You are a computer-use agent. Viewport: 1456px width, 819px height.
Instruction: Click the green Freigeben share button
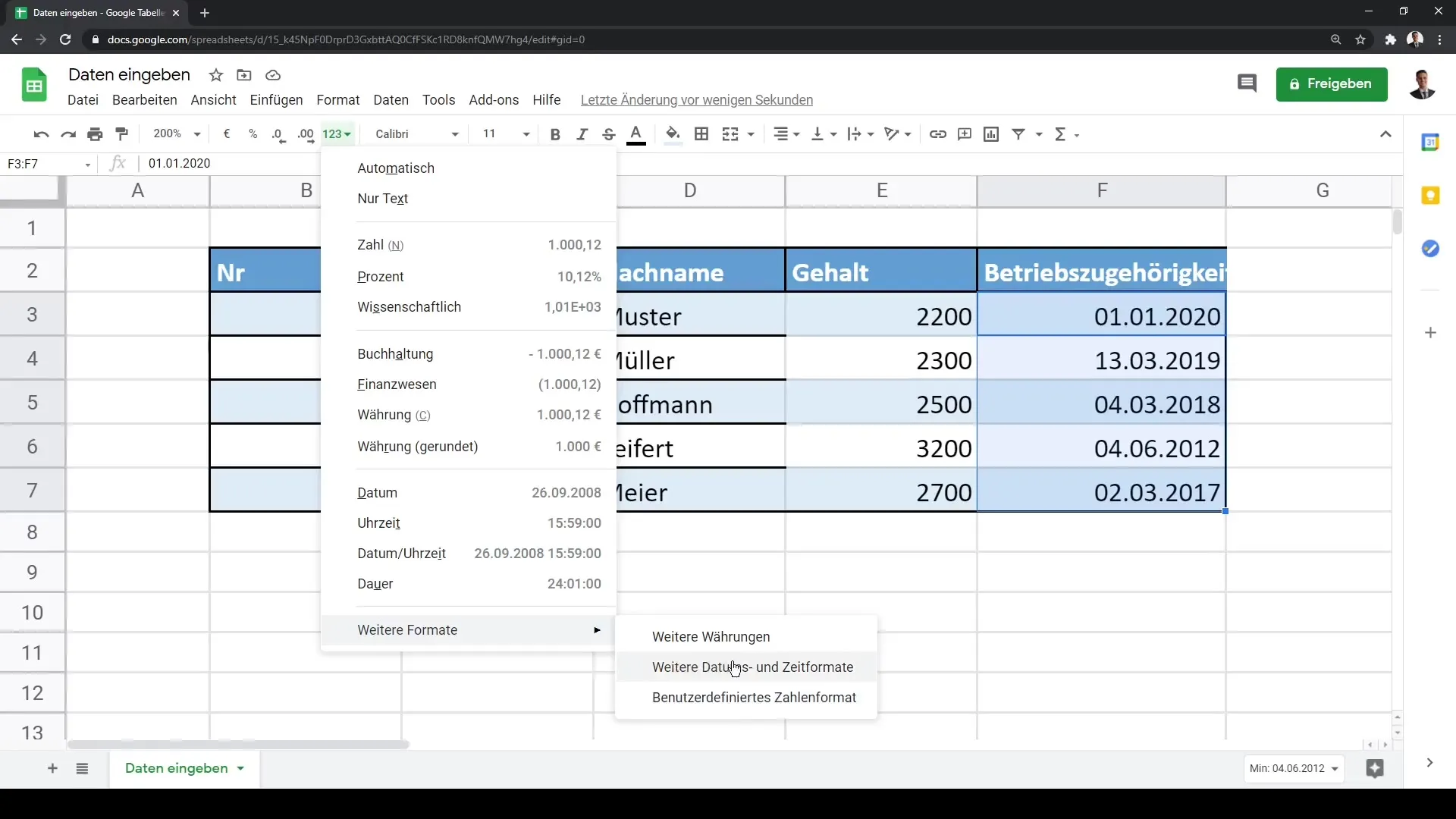coord(1332,83)
